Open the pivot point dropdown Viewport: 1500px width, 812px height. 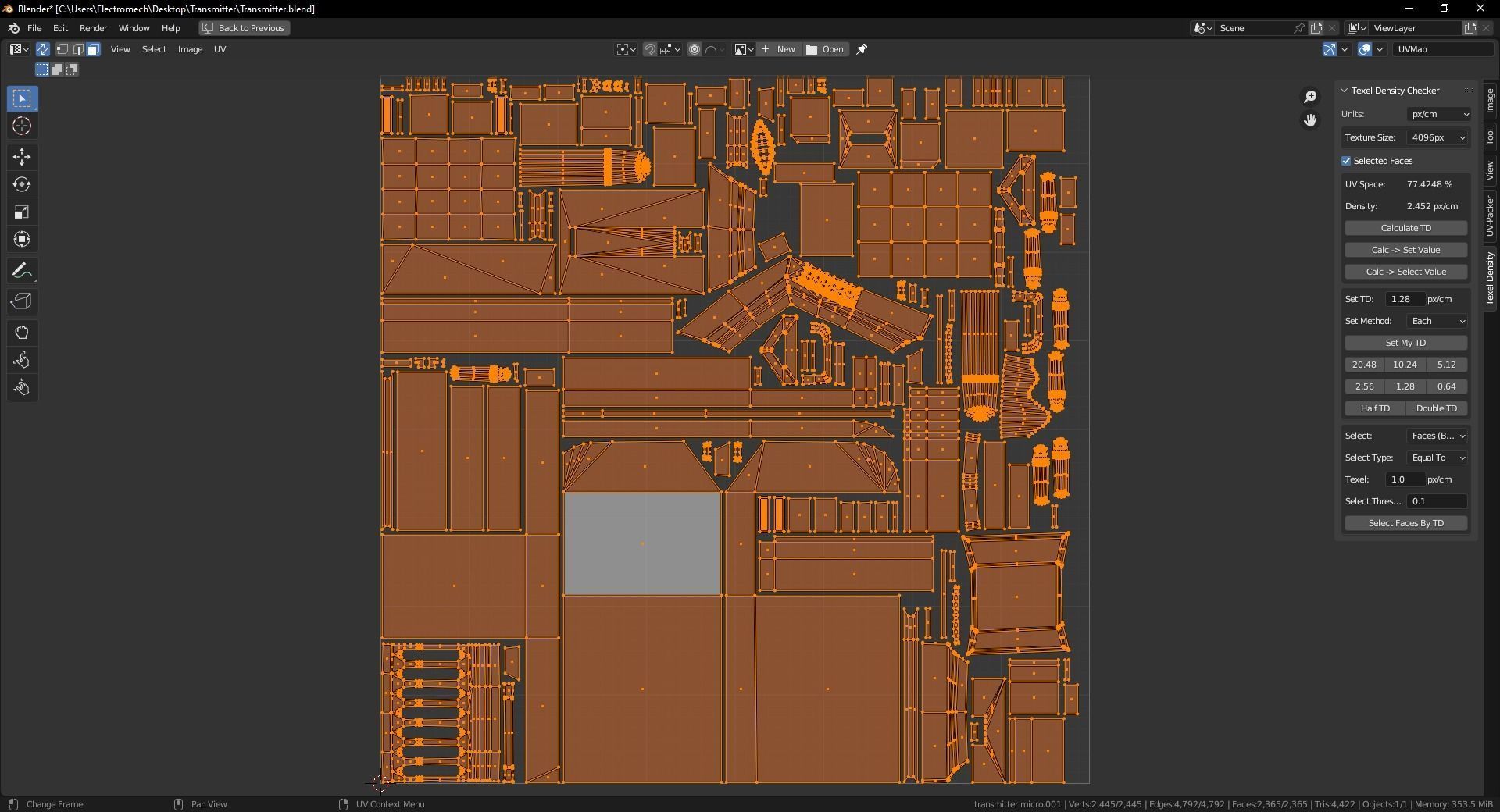(627, 49)
